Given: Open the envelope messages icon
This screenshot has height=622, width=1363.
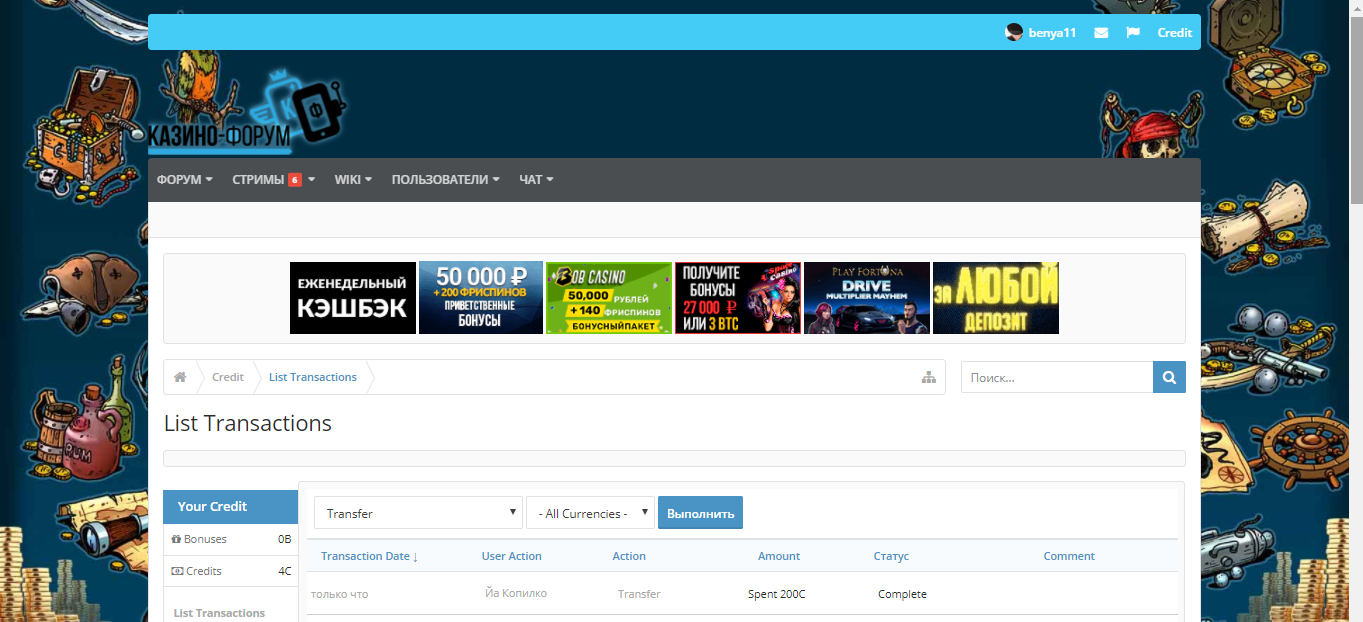Looking at the screenshot, I should pyautogui.click(x=1101, y=33).
